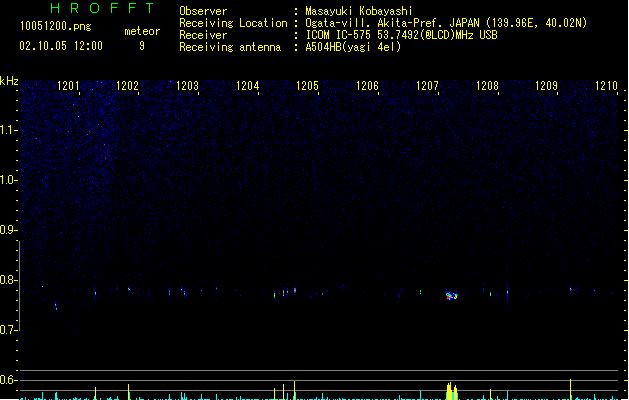Click the 1201 time marker

pyautogui.click(x=68, y=86)
